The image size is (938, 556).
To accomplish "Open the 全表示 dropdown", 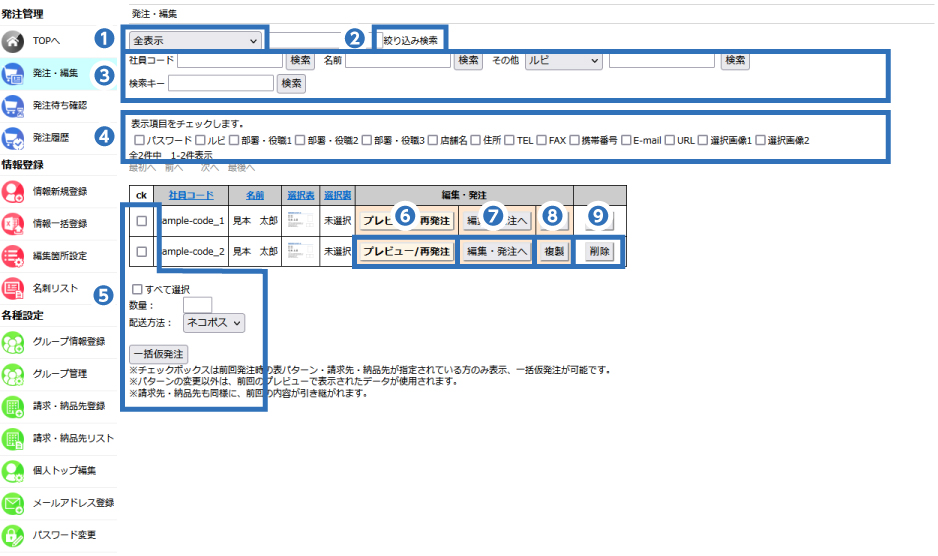I will coord(195,40).
